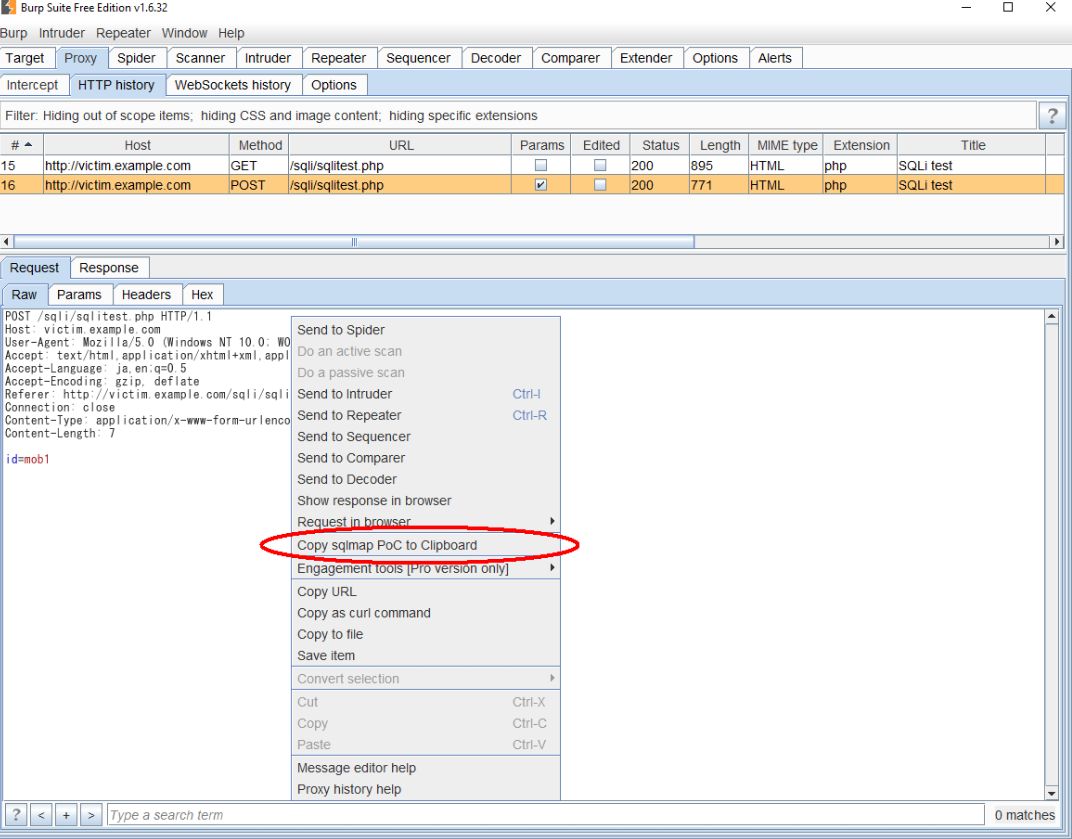Switch to the Headers view tab
This screenshot has width=1072, height=839.
[146, 295]
